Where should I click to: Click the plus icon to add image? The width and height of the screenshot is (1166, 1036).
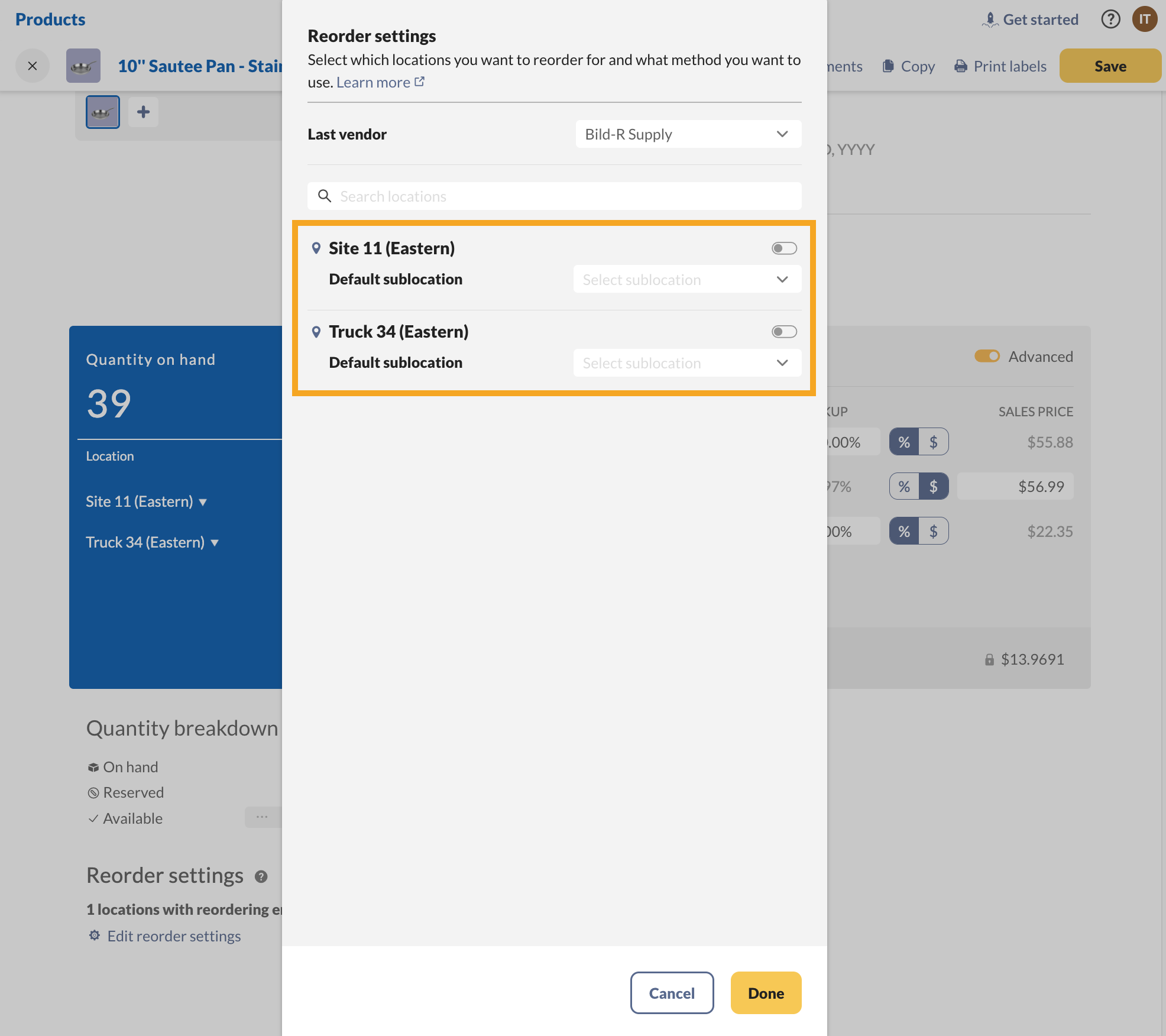pos(143,112)
